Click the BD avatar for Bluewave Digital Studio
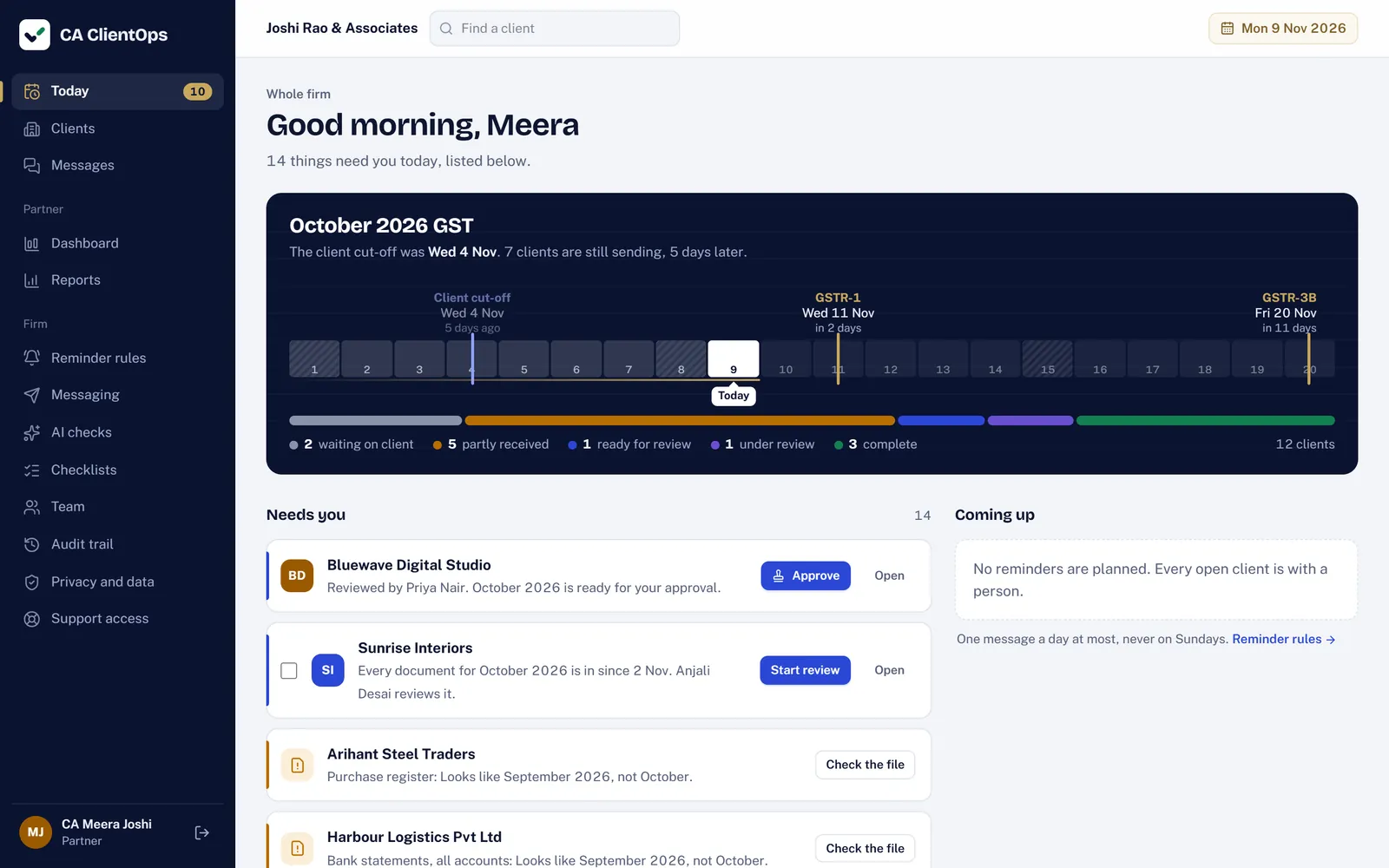This screenshot has height=868, width=1389. [297, 575]
